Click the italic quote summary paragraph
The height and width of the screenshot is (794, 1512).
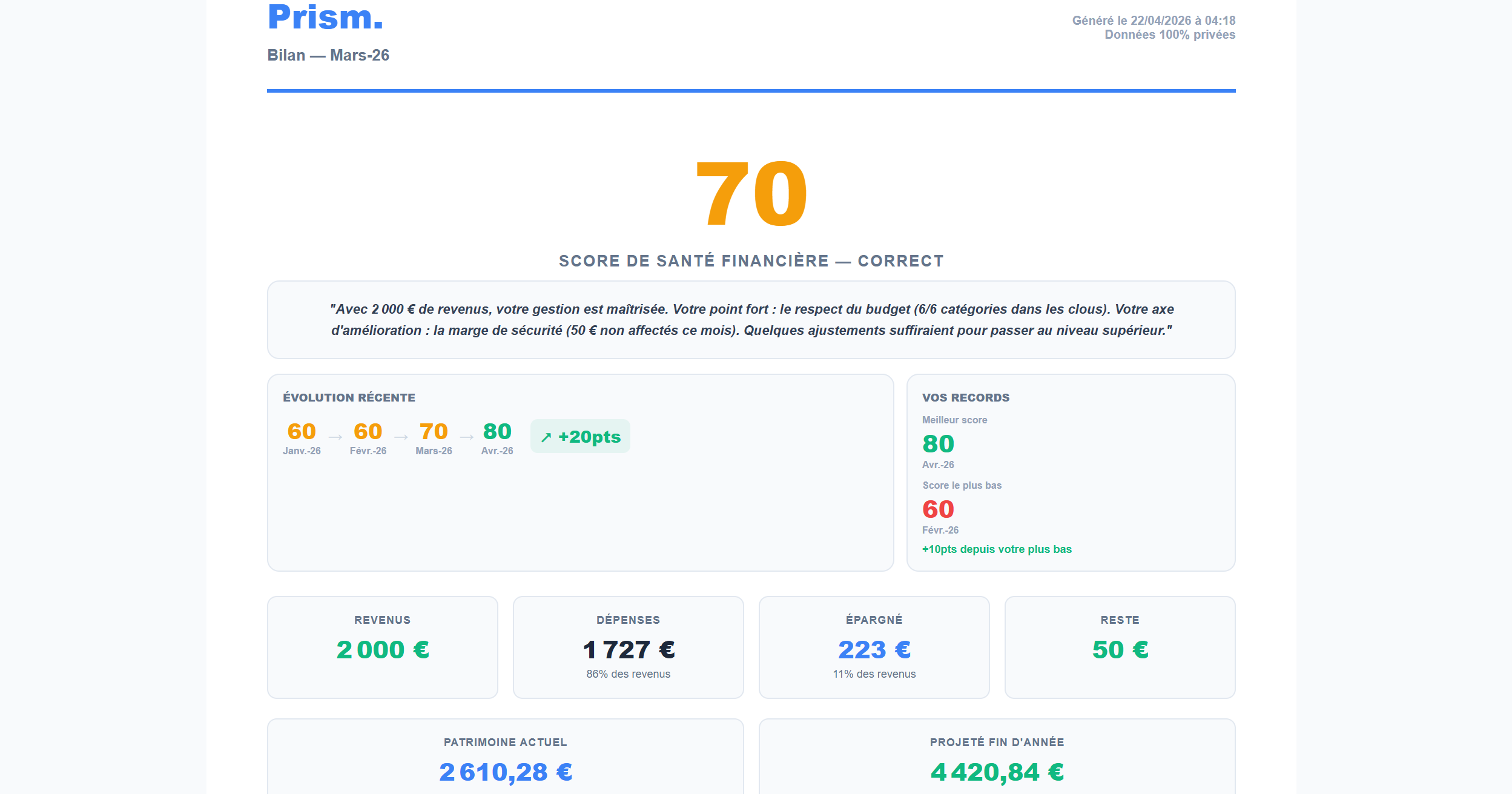[x=751, y=320]
